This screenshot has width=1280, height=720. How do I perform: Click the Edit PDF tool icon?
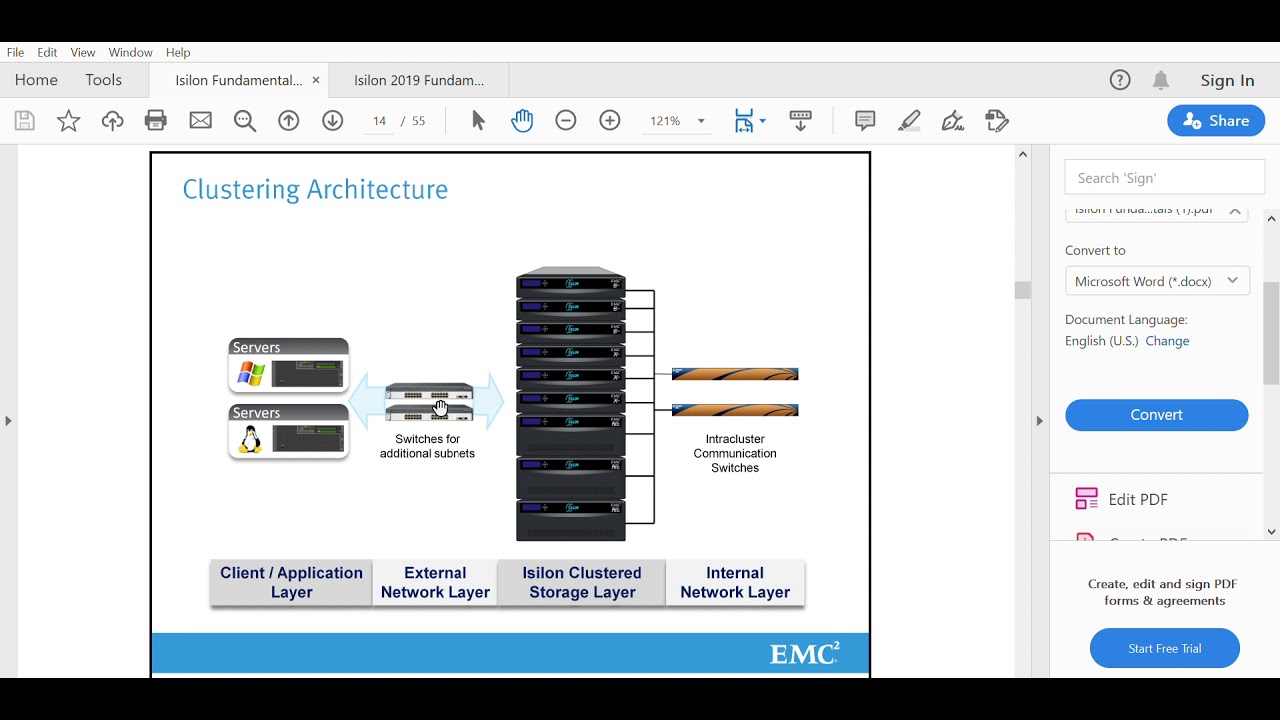point(1086,499)
